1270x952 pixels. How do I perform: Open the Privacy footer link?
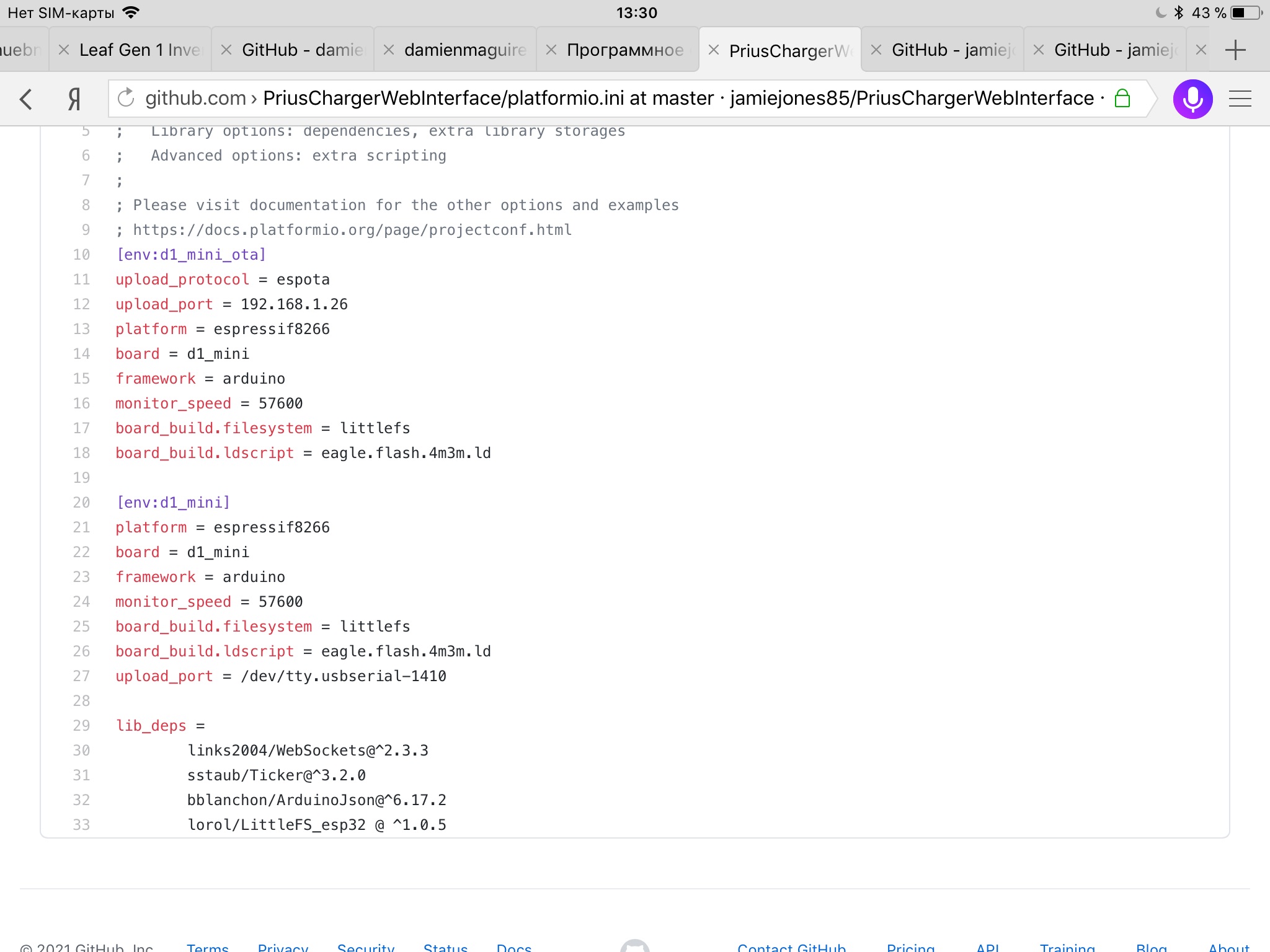point(283,947)
